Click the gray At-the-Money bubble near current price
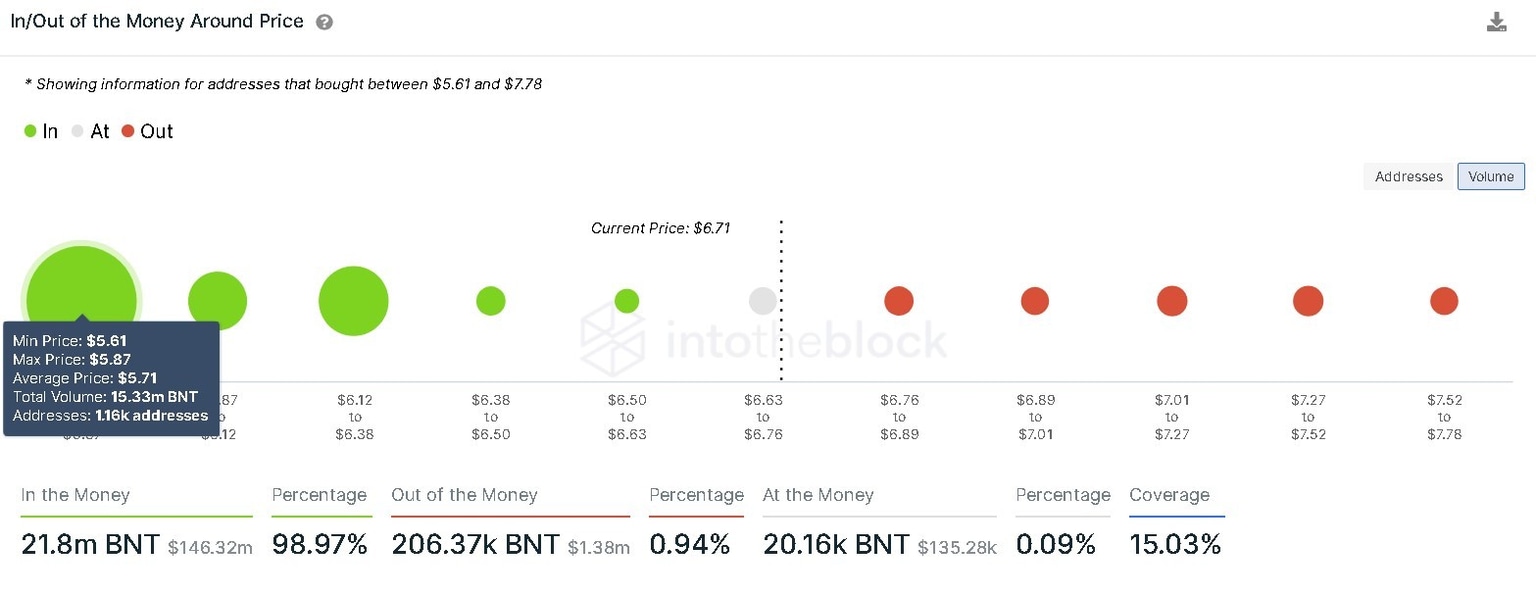Image resolution: width=1536 pixels, height=595 pixels. (x=762, y=300)
